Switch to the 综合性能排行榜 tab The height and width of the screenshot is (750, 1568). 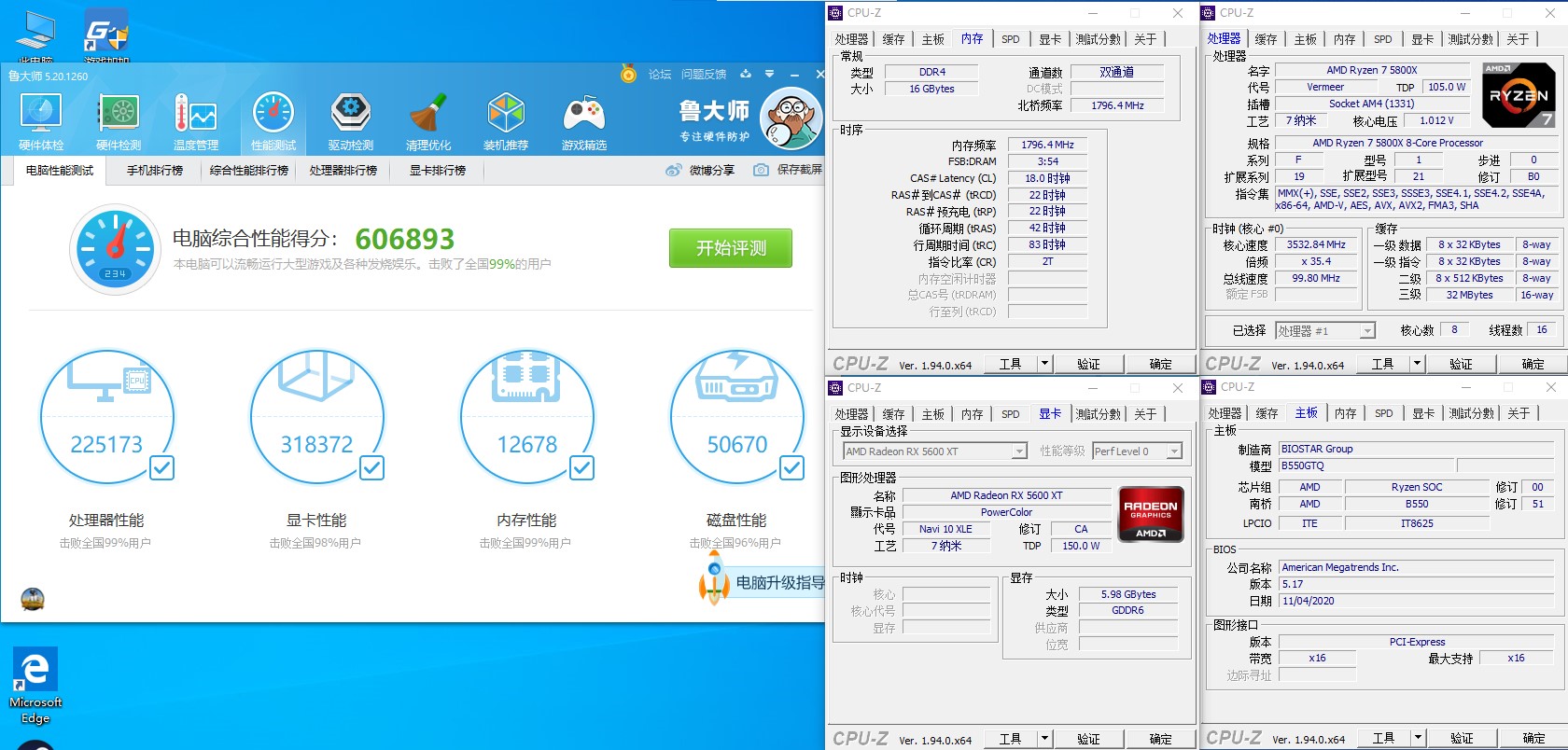(249, 171)
